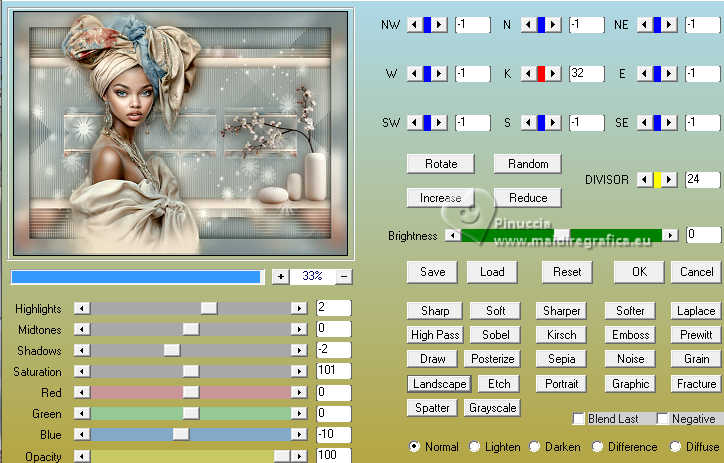Click Red slider left arrow
The width and height of the screenshot is (724, 463).
click(82, 392)
